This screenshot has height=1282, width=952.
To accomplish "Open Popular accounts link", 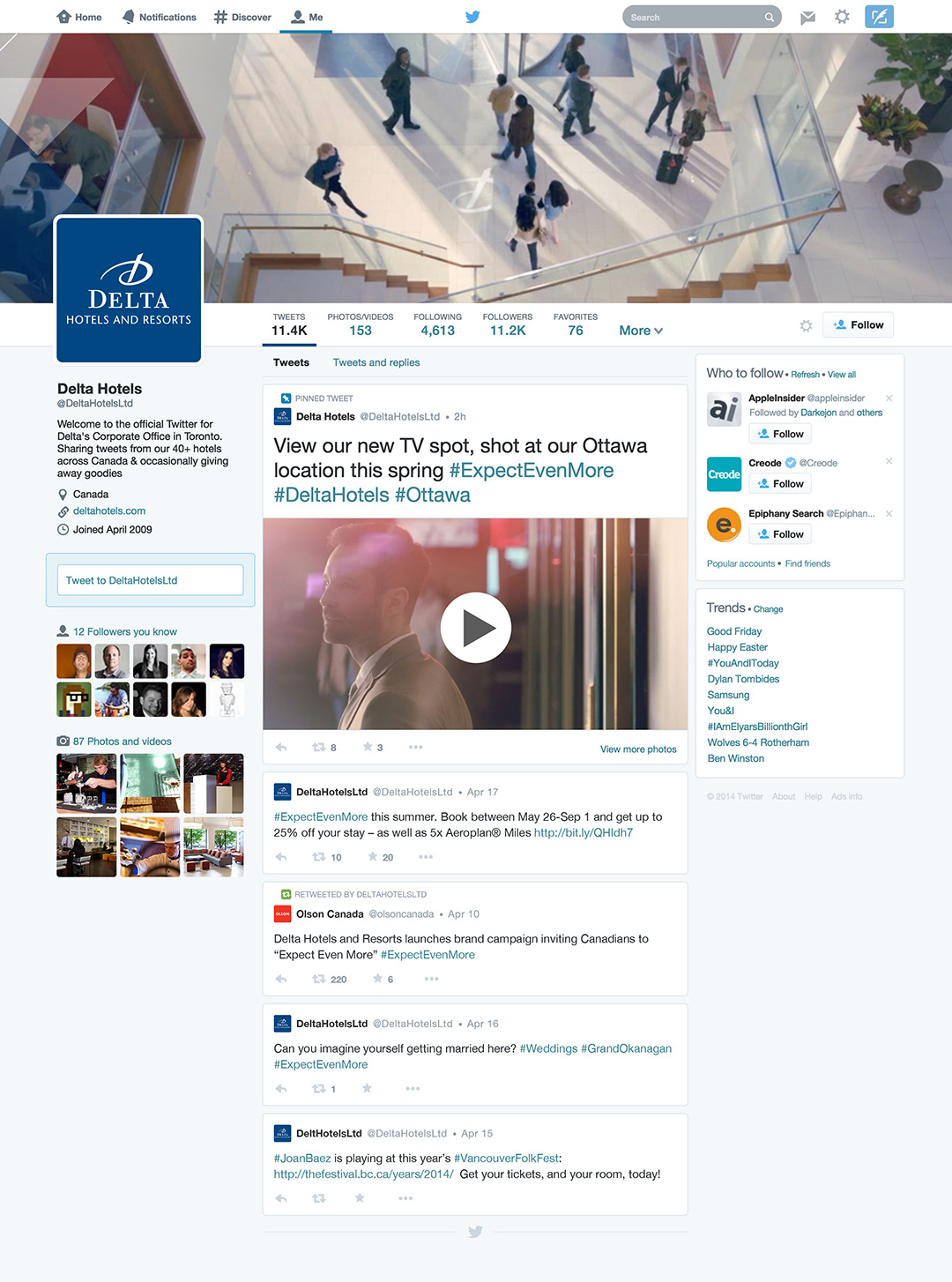I will [740, 563].
